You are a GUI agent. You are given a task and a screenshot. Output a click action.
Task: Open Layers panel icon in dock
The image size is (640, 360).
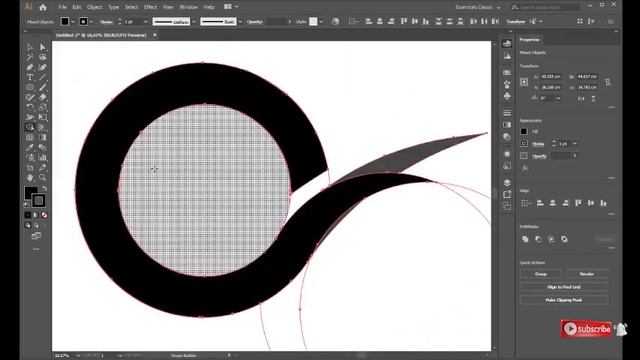[x=507, y=182]
